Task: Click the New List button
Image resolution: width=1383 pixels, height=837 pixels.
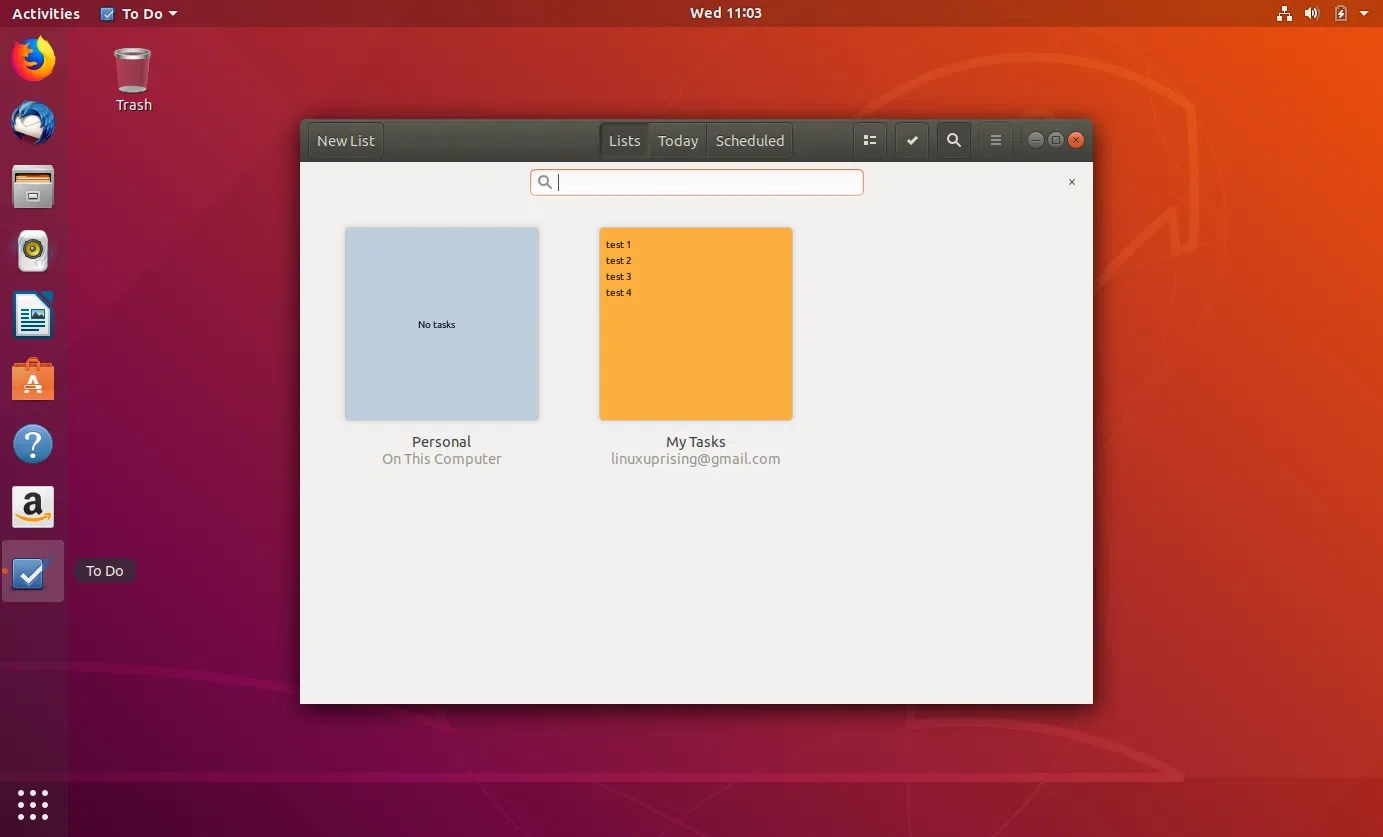Action: [x=346, y=141]
